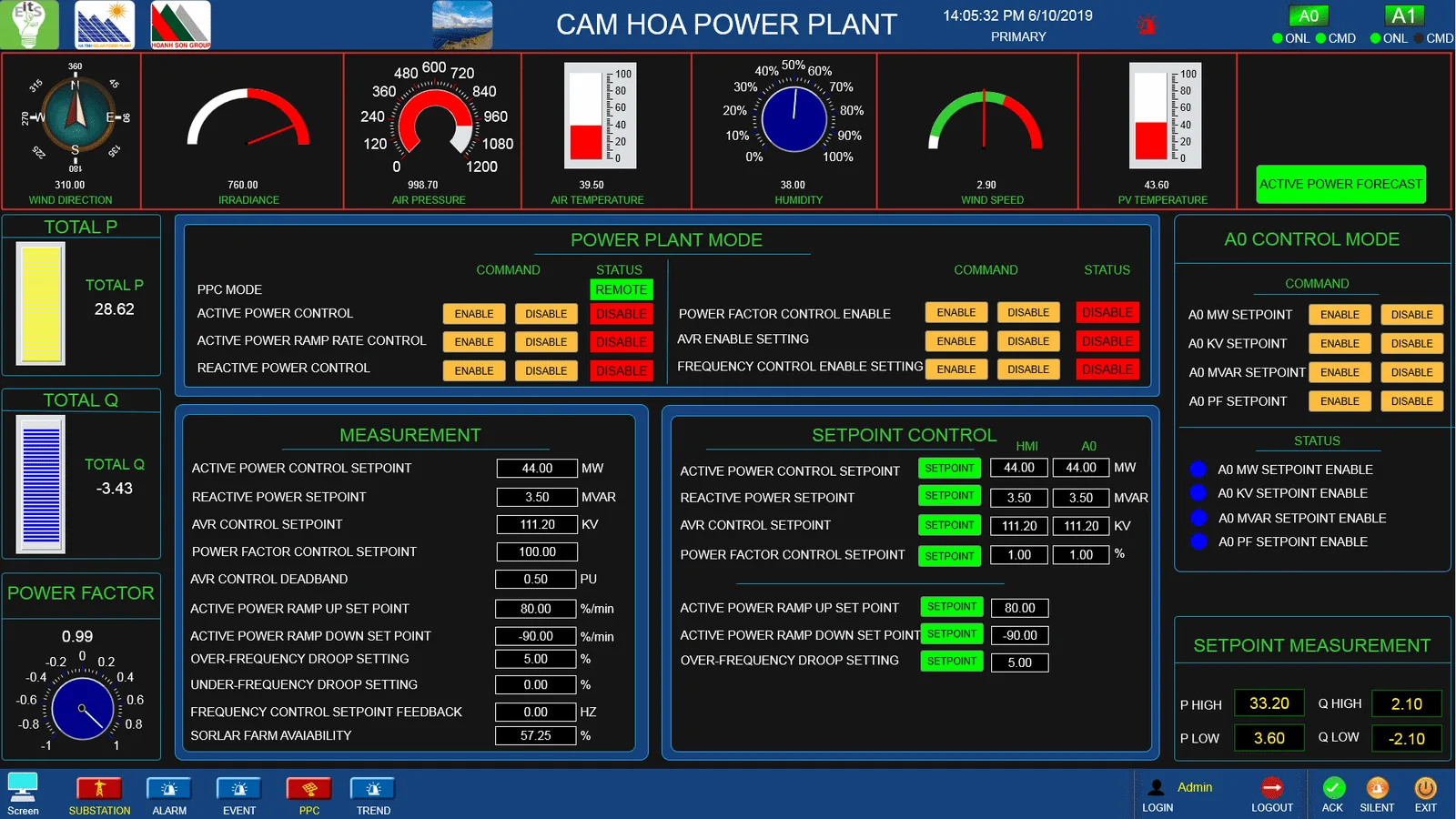Click SETPOINT for AVR Control
Screen dimensions: 1456x819
click(949, 525)
